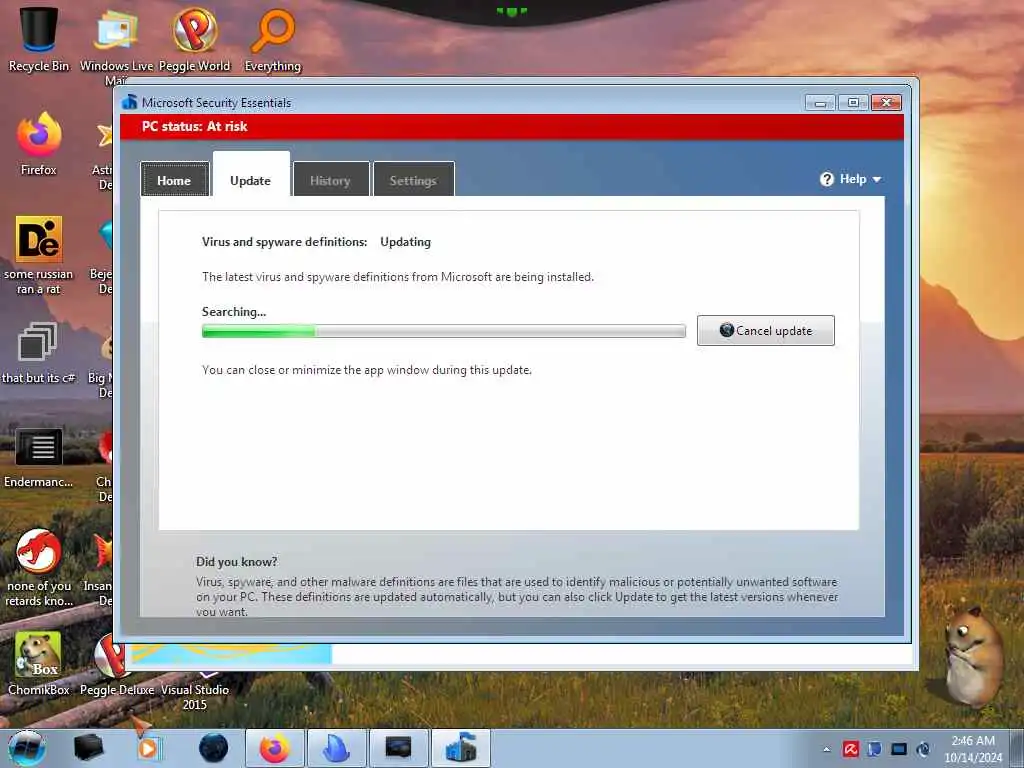Maximize the Microsoft Security Essentials window

[853, 103]
